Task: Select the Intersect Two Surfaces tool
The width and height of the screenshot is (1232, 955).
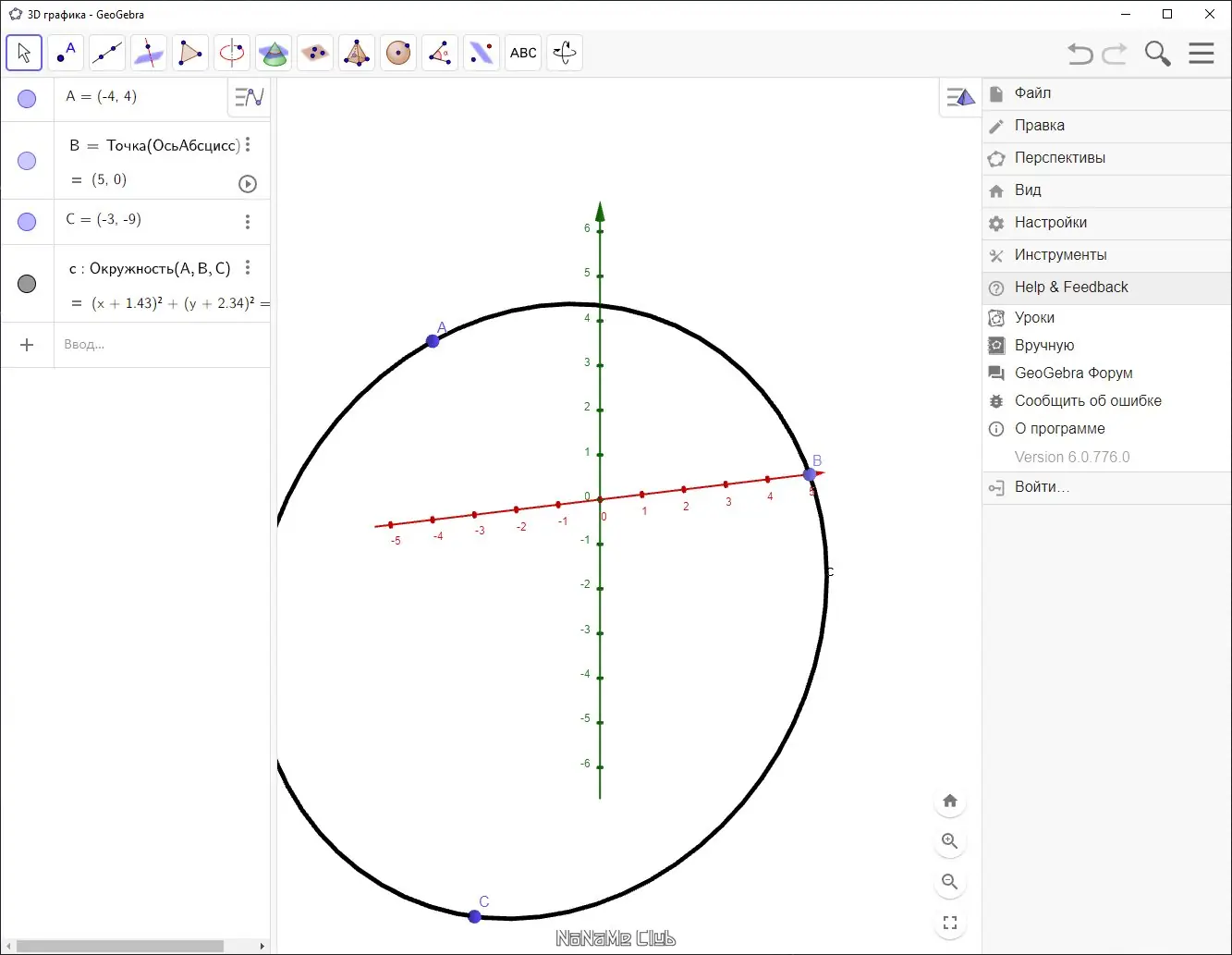Action: [x=274, y=53]
